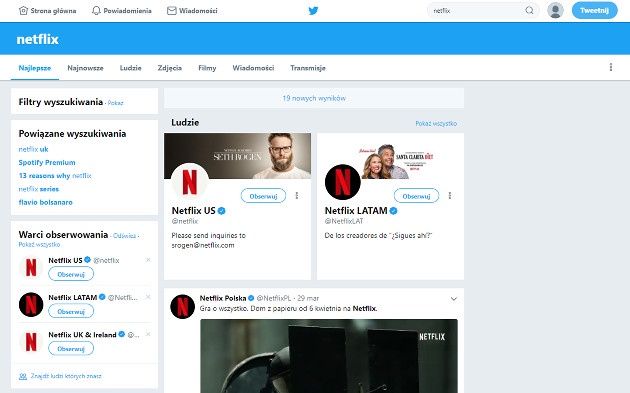Open Wiadomości envelope in top bar
This screenshot has height=393, width=630.
tap(192, 11)
